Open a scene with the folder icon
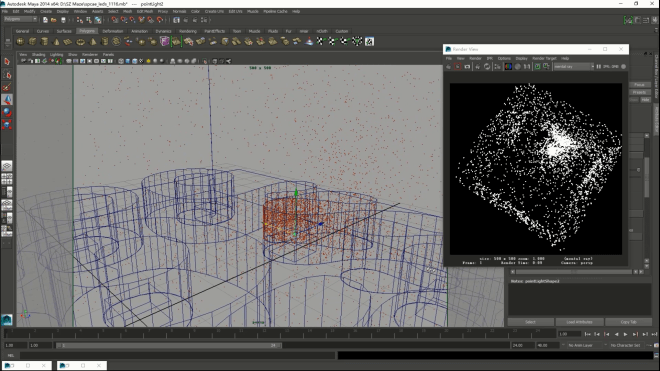The width and height of the screenshot is (660, 371). pyautogui.click(x=54, y=20)
